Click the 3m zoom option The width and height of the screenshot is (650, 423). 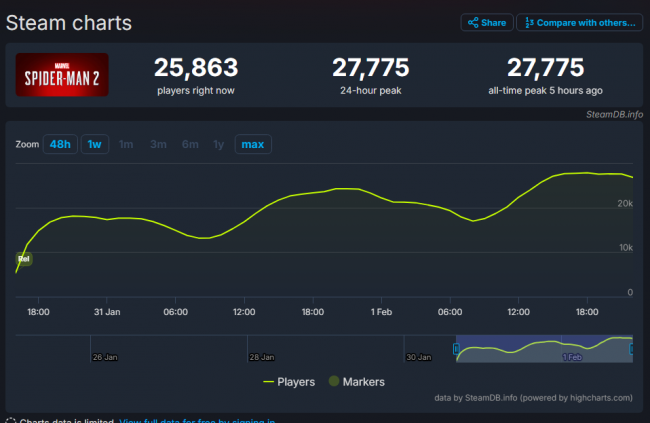pos(158,145)
